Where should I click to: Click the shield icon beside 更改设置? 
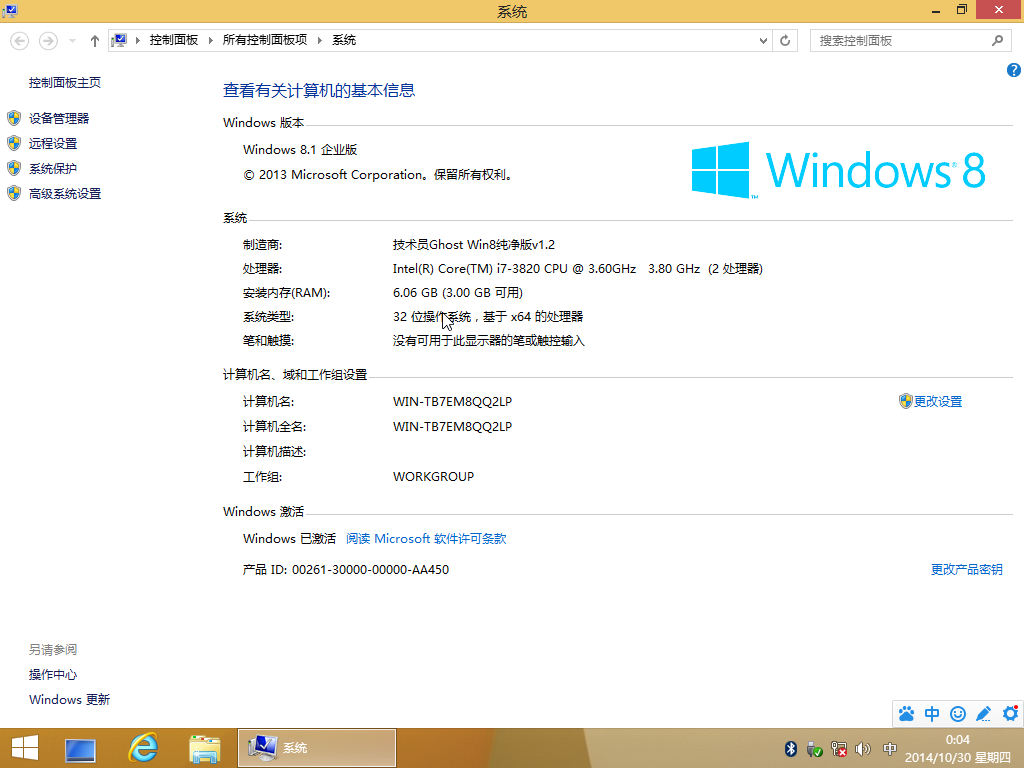pyautogui.click(x=905, y=401)
